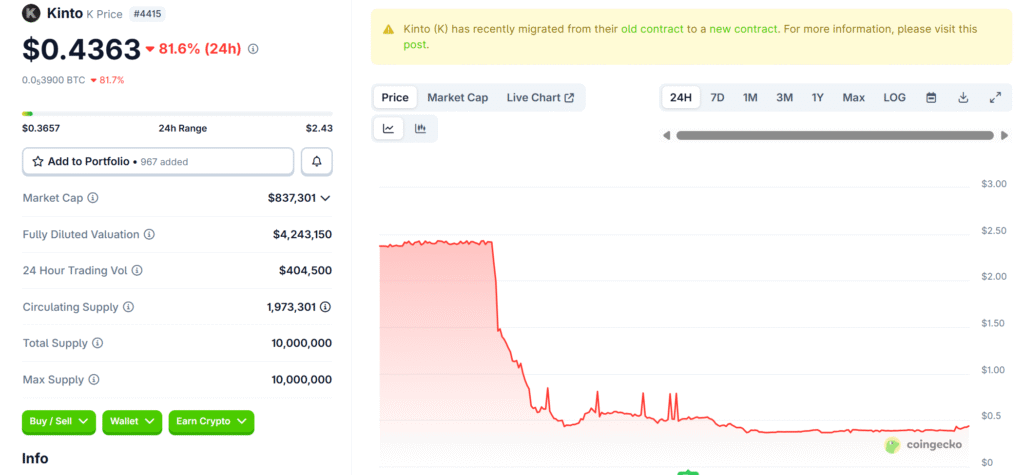Expand the chart to fullscreen

995,97
